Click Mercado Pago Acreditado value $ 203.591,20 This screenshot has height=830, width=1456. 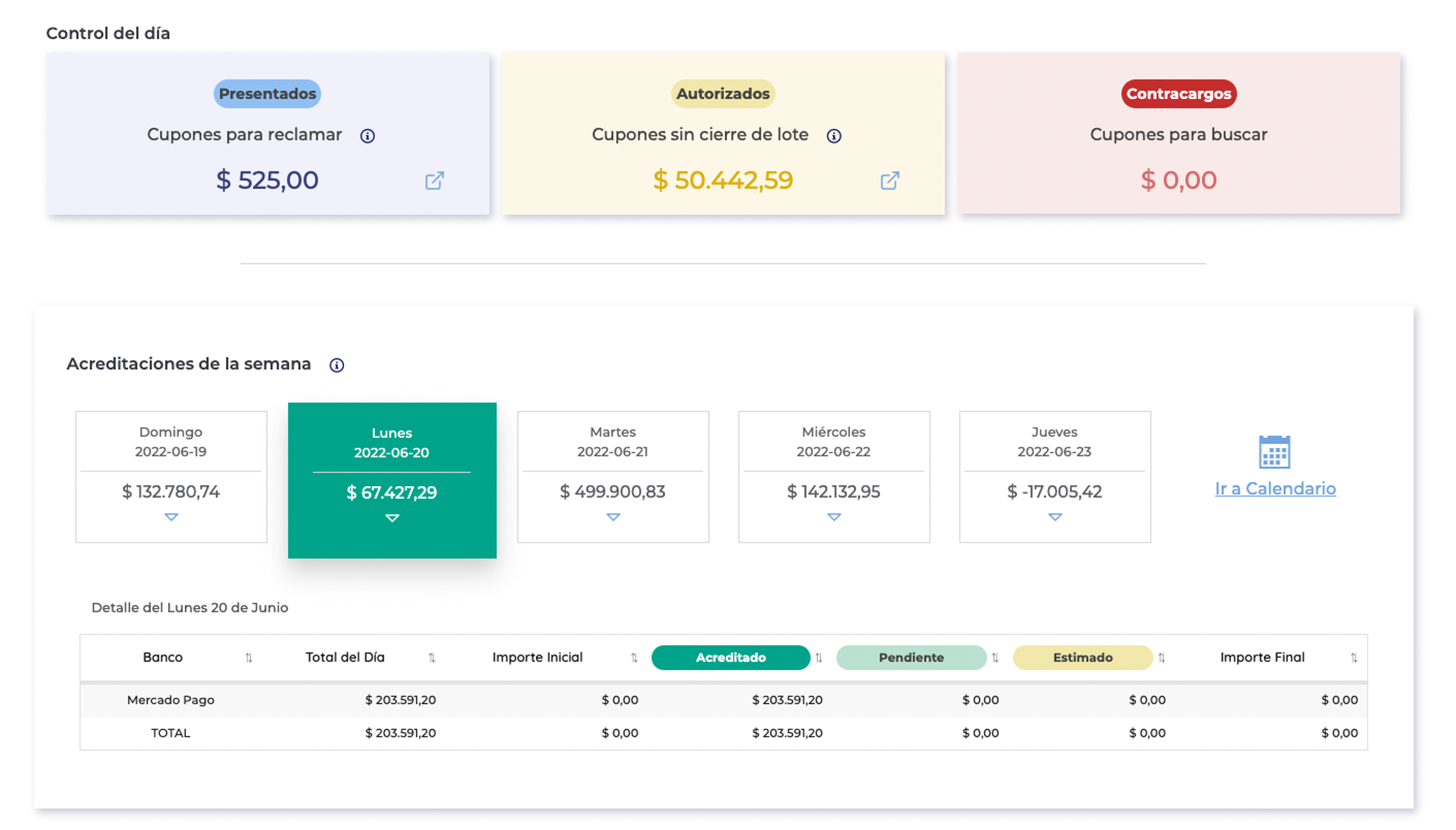click(788, 700)
